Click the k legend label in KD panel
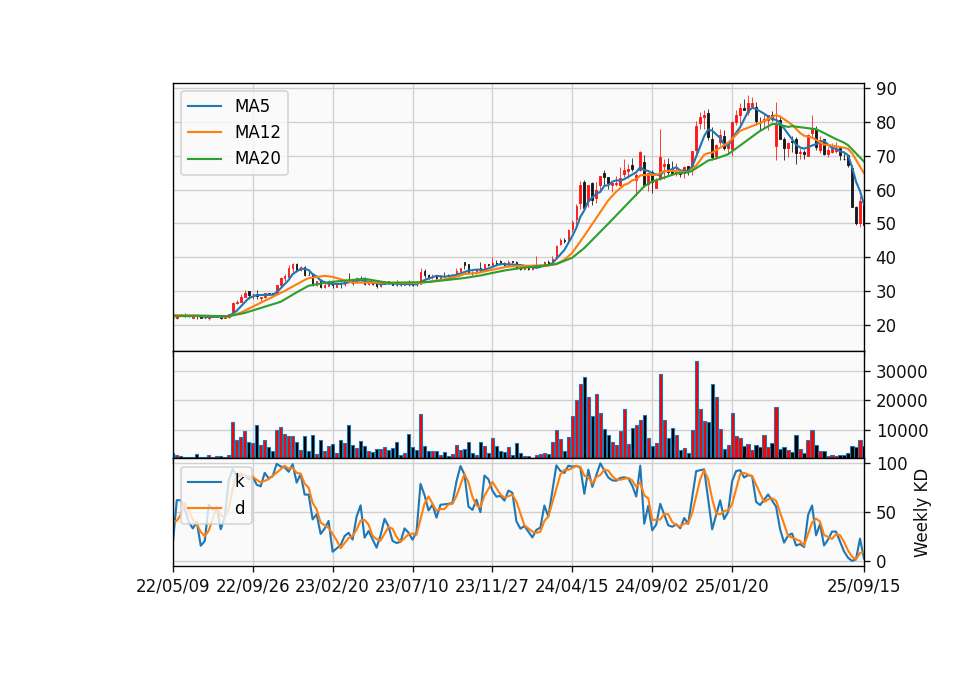Image resolution: width=960 pixels, height=690 pixels. pos(239,481)
